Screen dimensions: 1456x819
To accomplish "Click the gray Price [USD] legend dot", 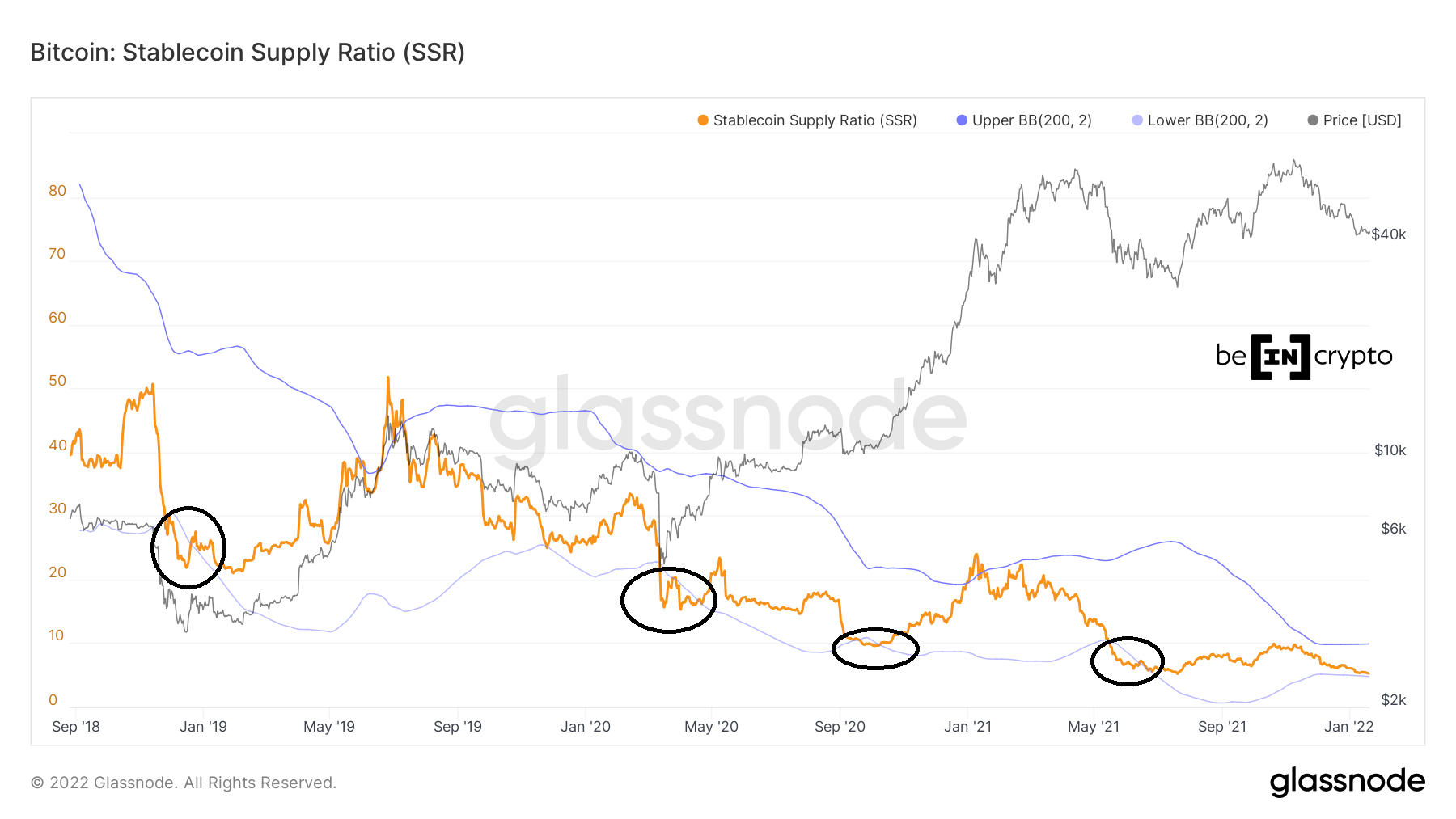I will coord(1313,120).
